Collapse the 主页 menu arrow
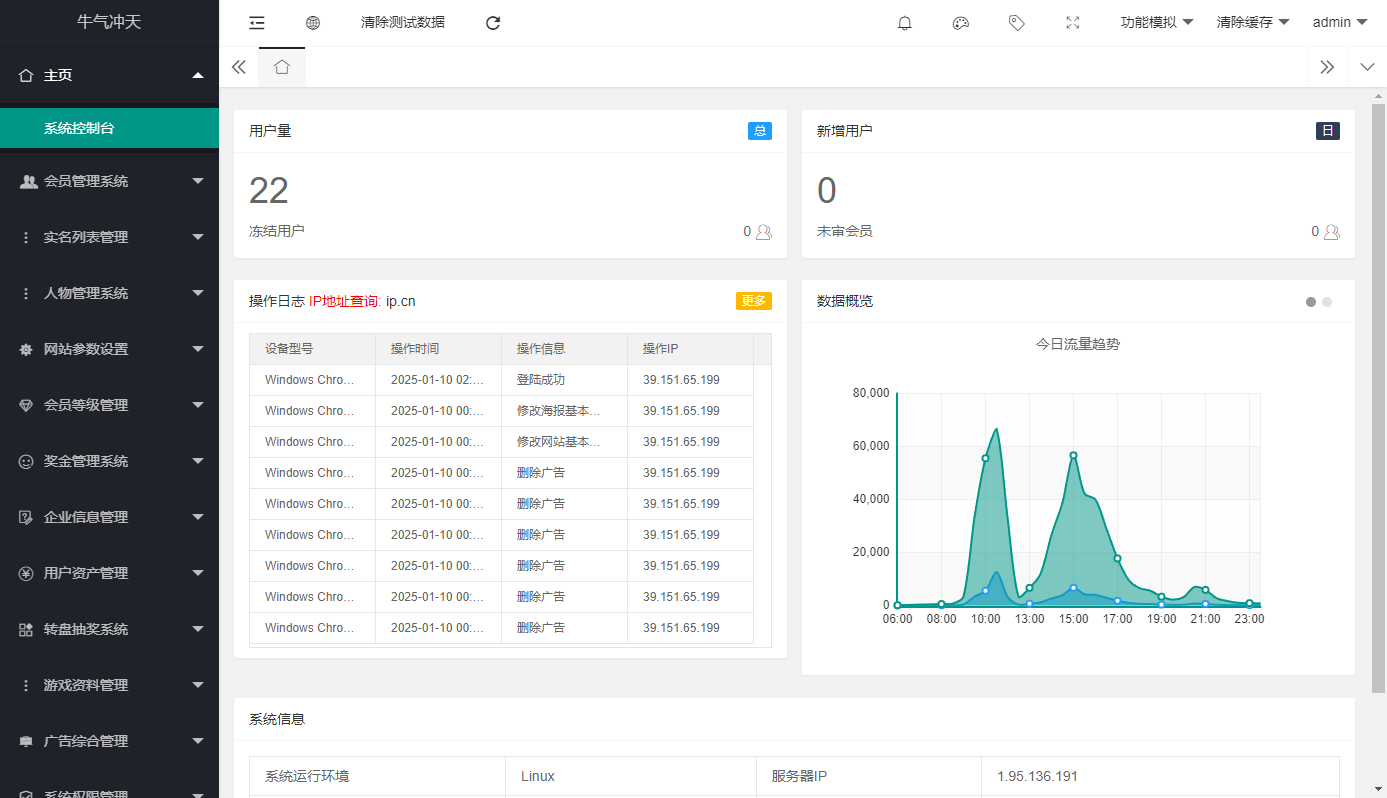This screenshot has width=1387, height=798. [x=198, y=75]
